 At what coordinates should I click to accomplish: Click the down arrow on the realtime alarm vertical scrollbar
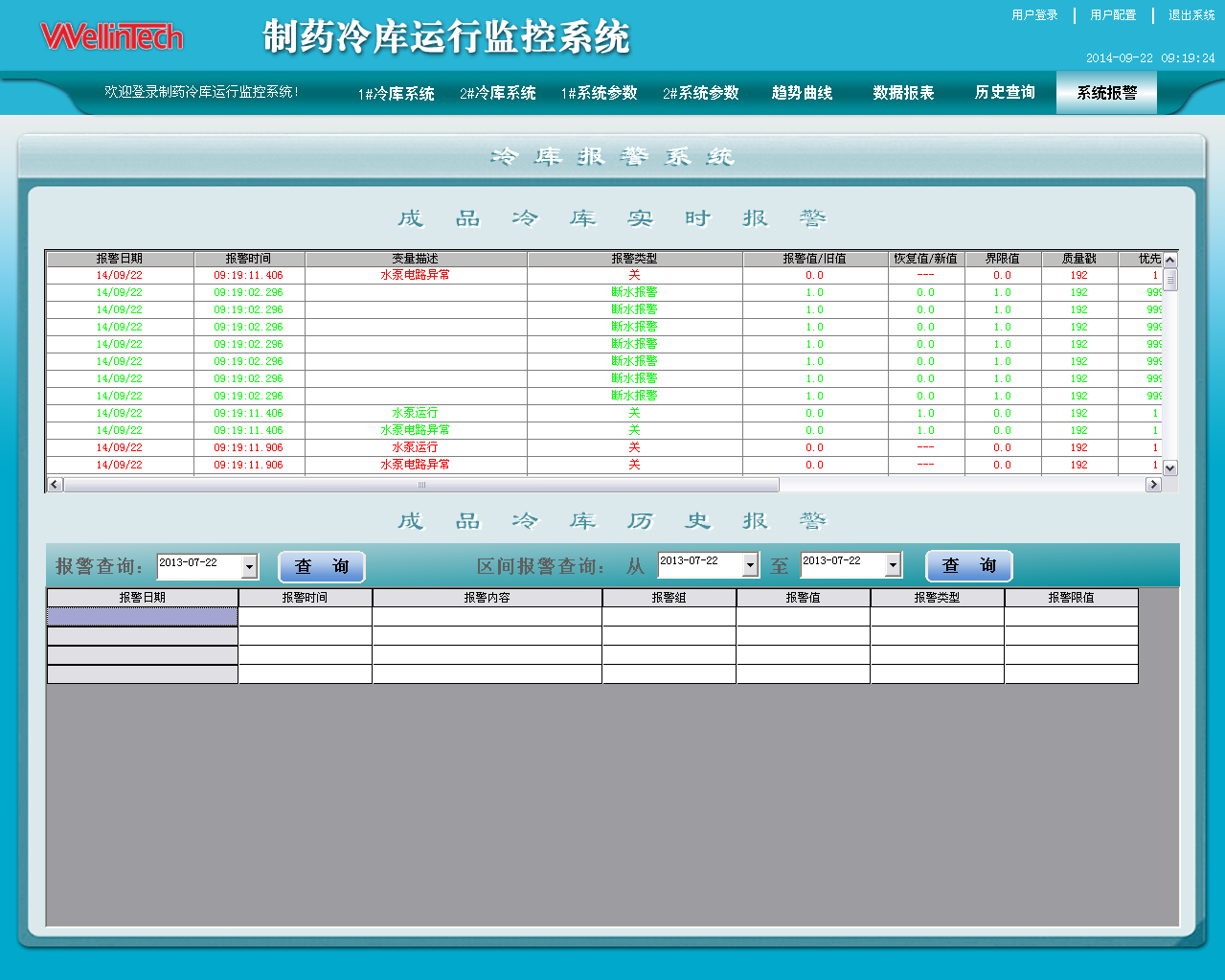[1169, 468]
